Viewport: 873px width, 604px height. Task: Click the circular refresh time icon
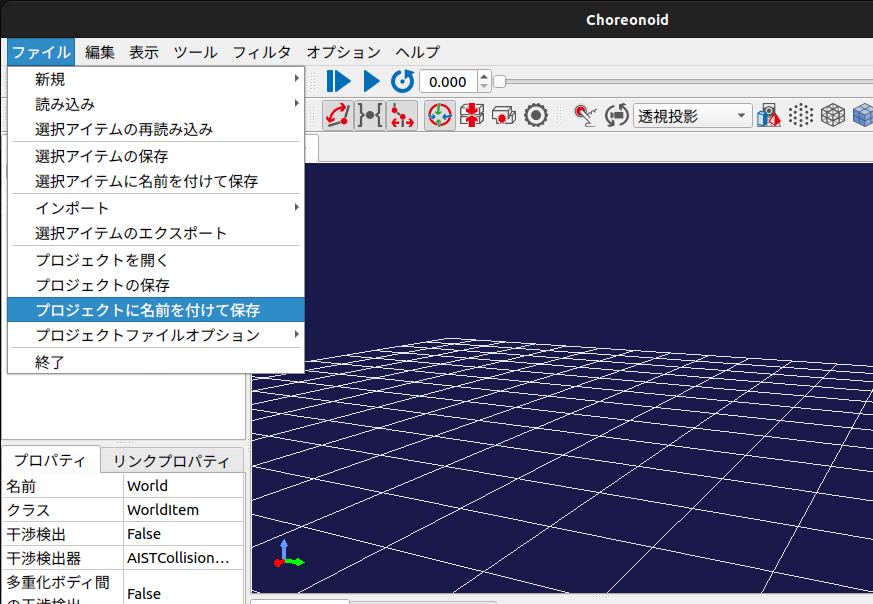(x=402, y=82)
